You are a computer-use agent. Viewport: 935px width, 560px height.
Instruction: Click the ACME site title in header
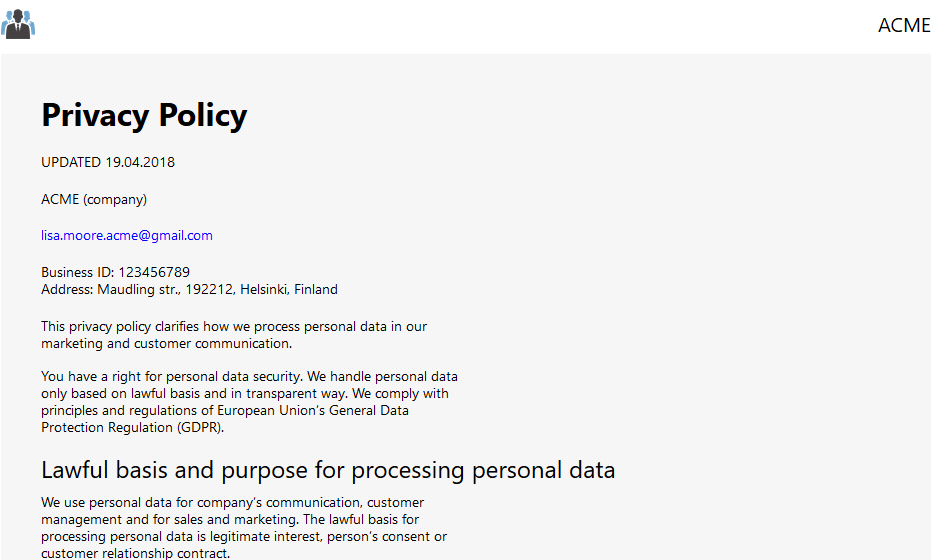point(904,25)
